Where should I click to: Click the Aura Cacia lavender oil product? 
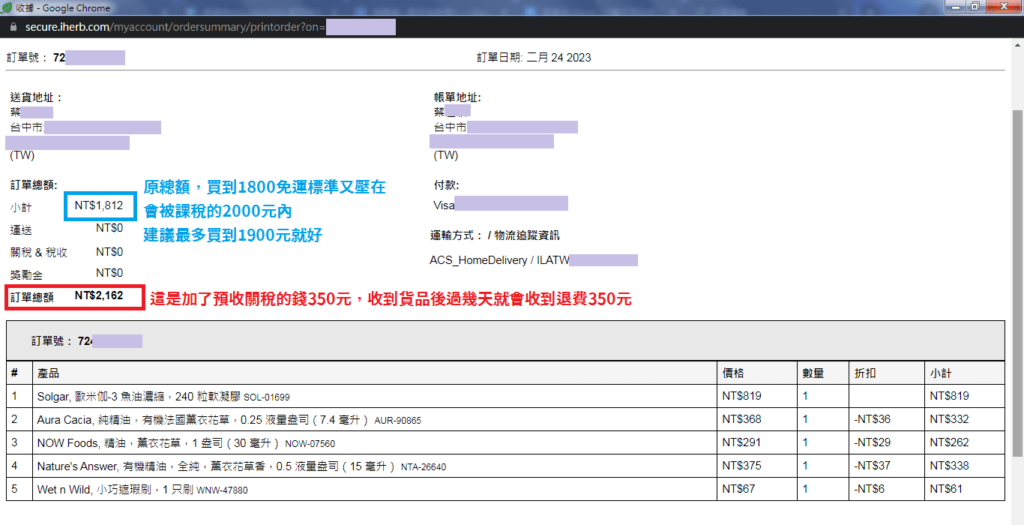200,419
